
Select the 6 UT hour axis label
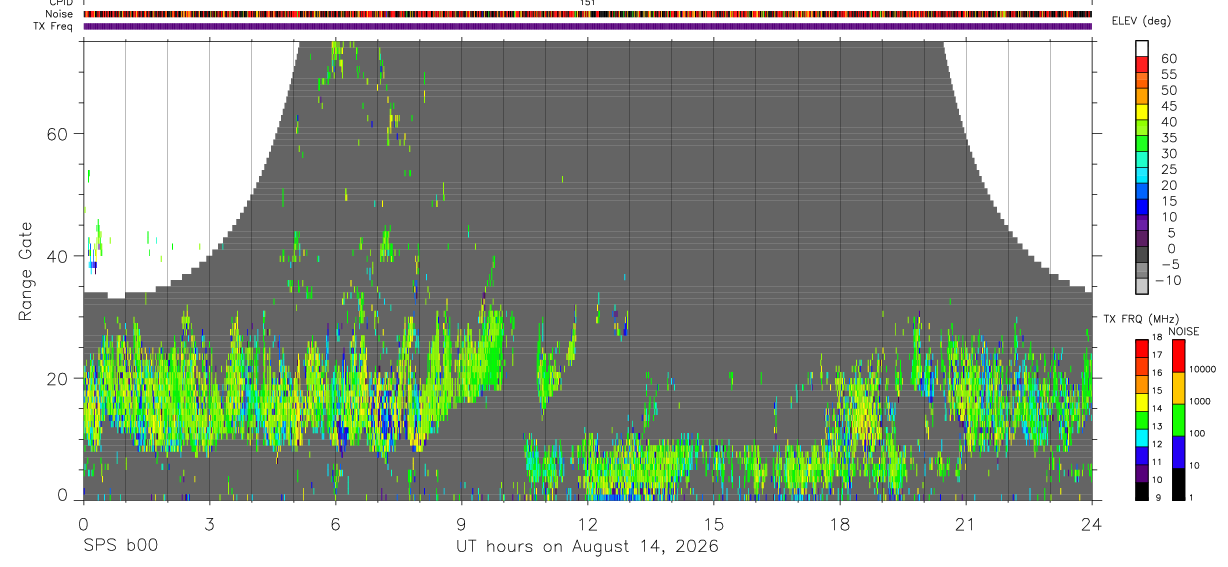(335, 525)
